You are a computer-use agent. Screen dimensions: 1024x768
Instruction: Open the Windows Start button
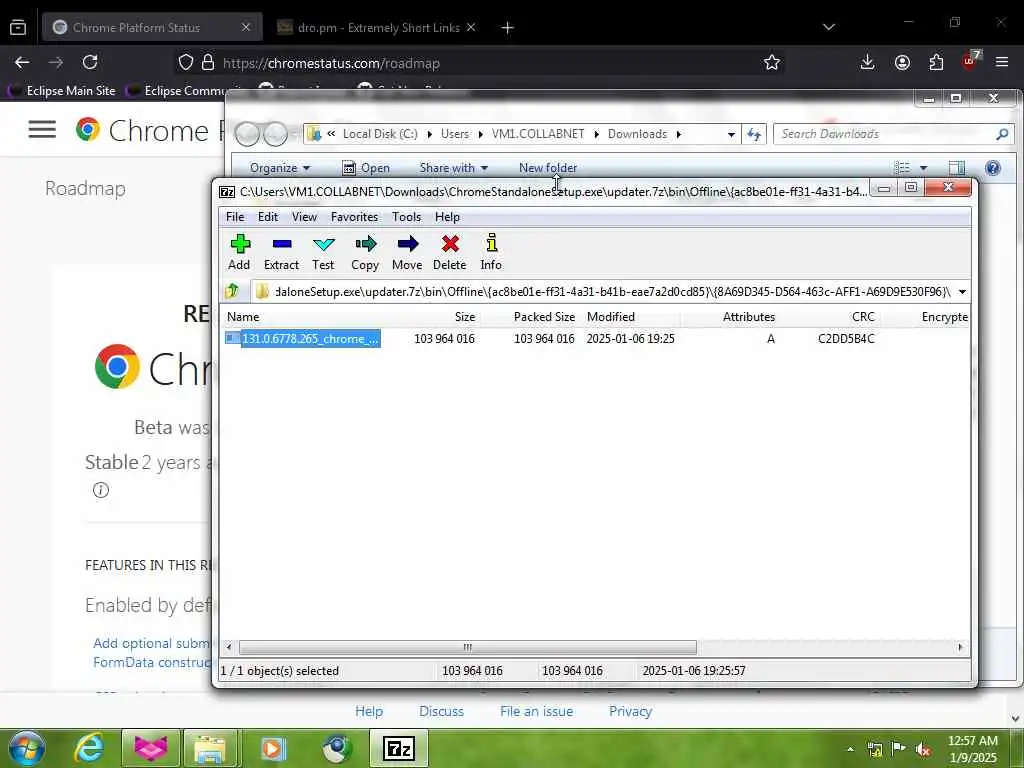coord(26,748)
